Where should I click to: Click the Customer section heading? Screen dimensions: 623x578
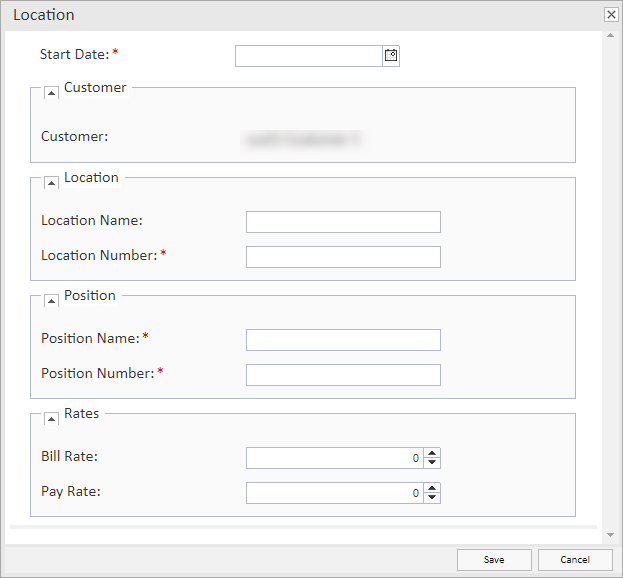click(95, 87)
